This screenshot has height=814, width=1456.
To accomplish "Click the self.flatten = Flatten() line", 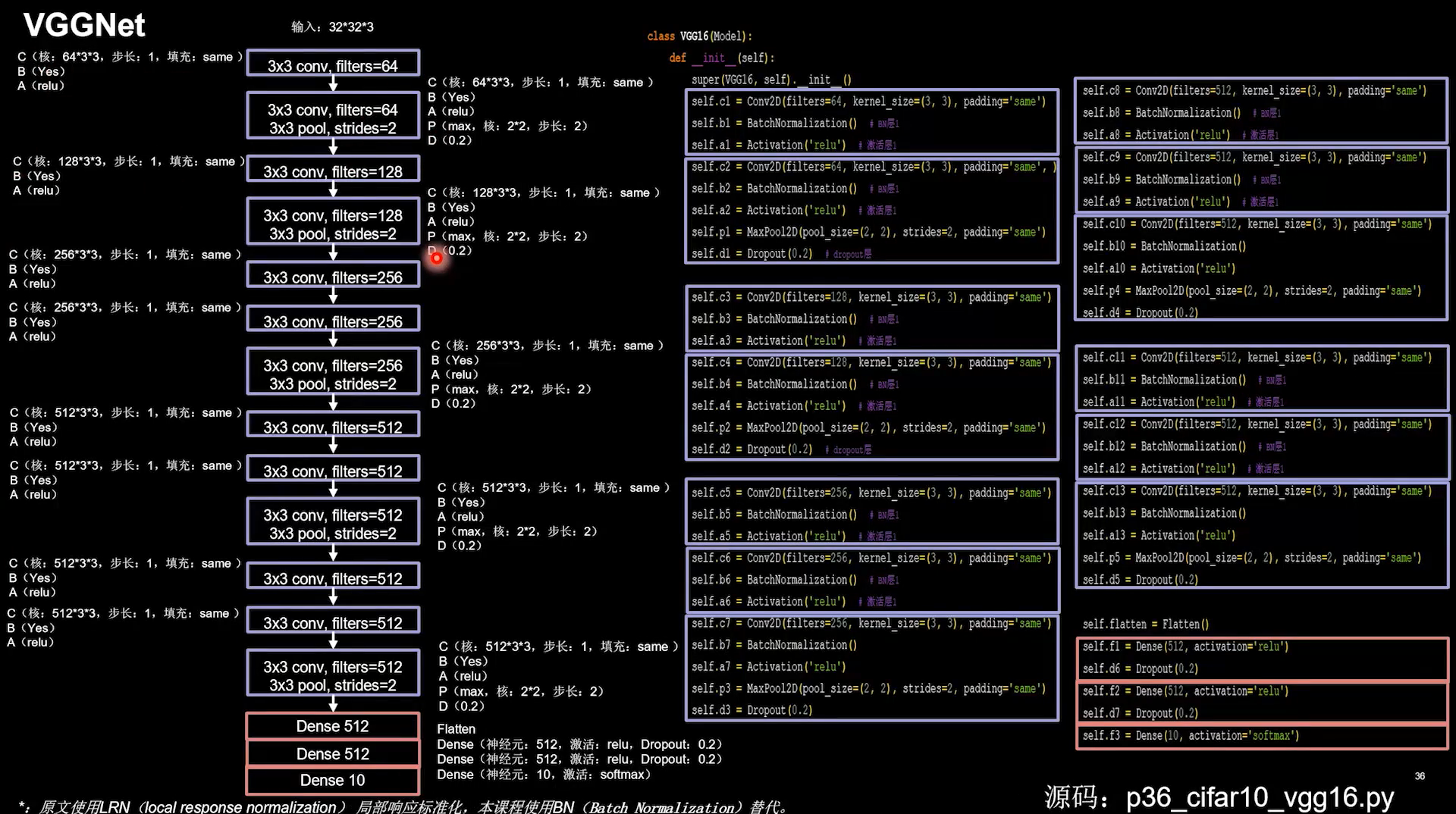I will [x=1145, y=625].
